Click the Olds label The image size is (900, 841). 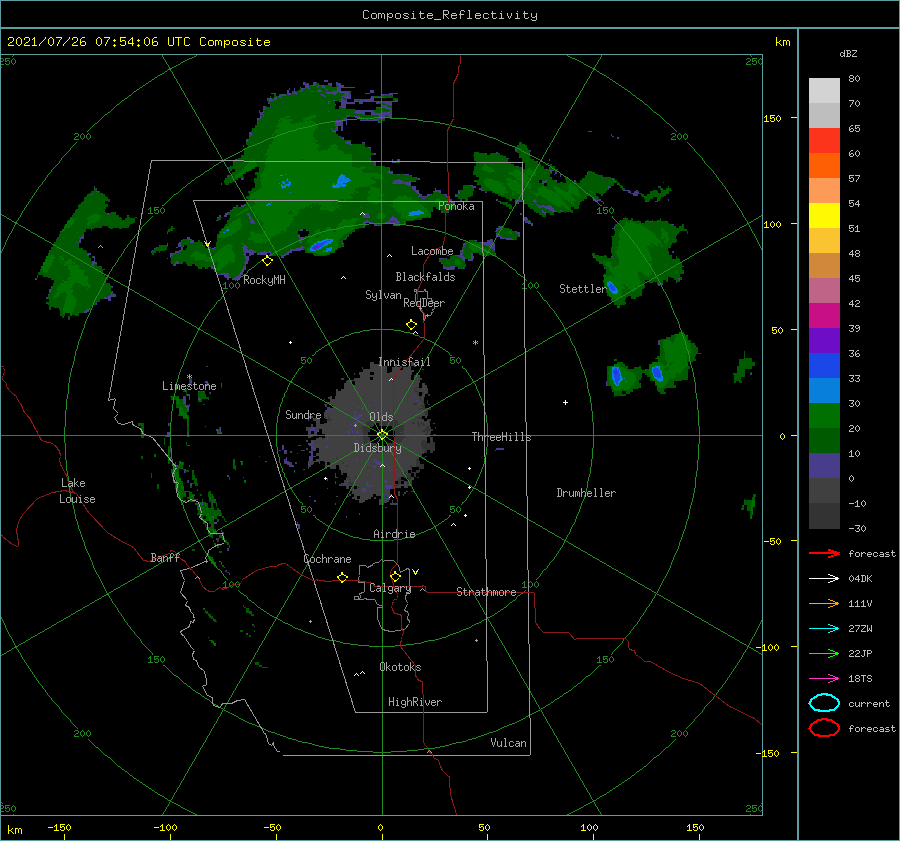click(381, 417)
